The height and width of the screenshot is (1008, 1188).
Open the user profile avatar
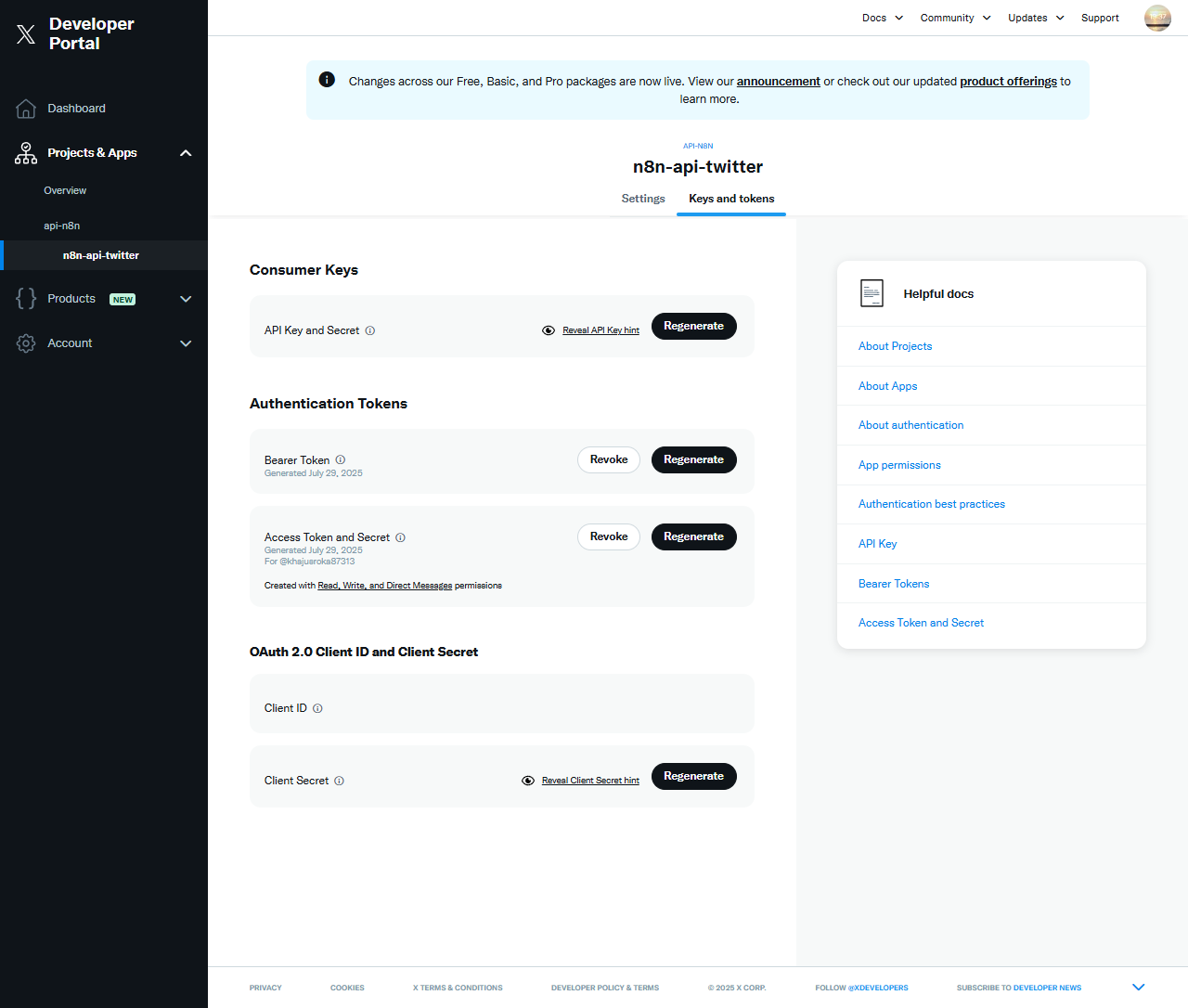click(x=1157, y=18)
